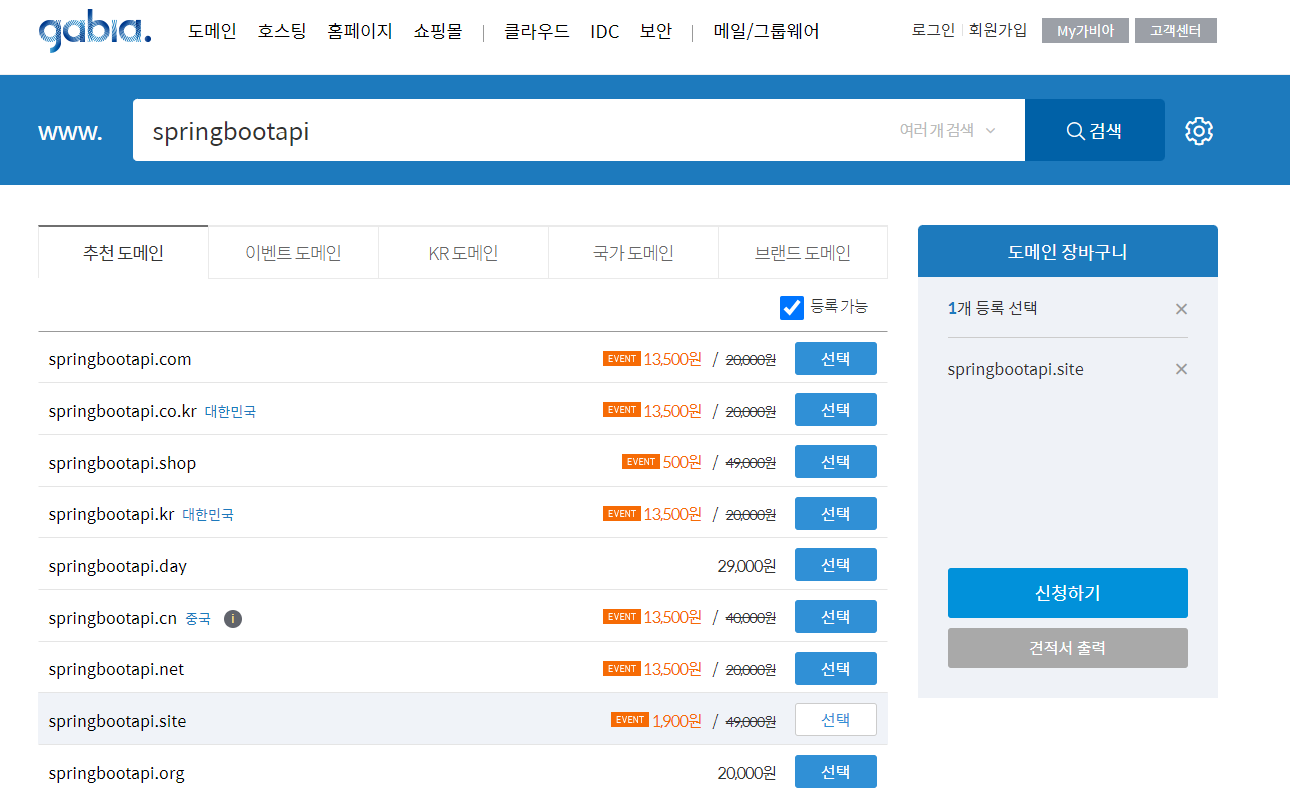Click the 검색 search button
This screenshot has width=1290, height=795.
pos(1095,130)
